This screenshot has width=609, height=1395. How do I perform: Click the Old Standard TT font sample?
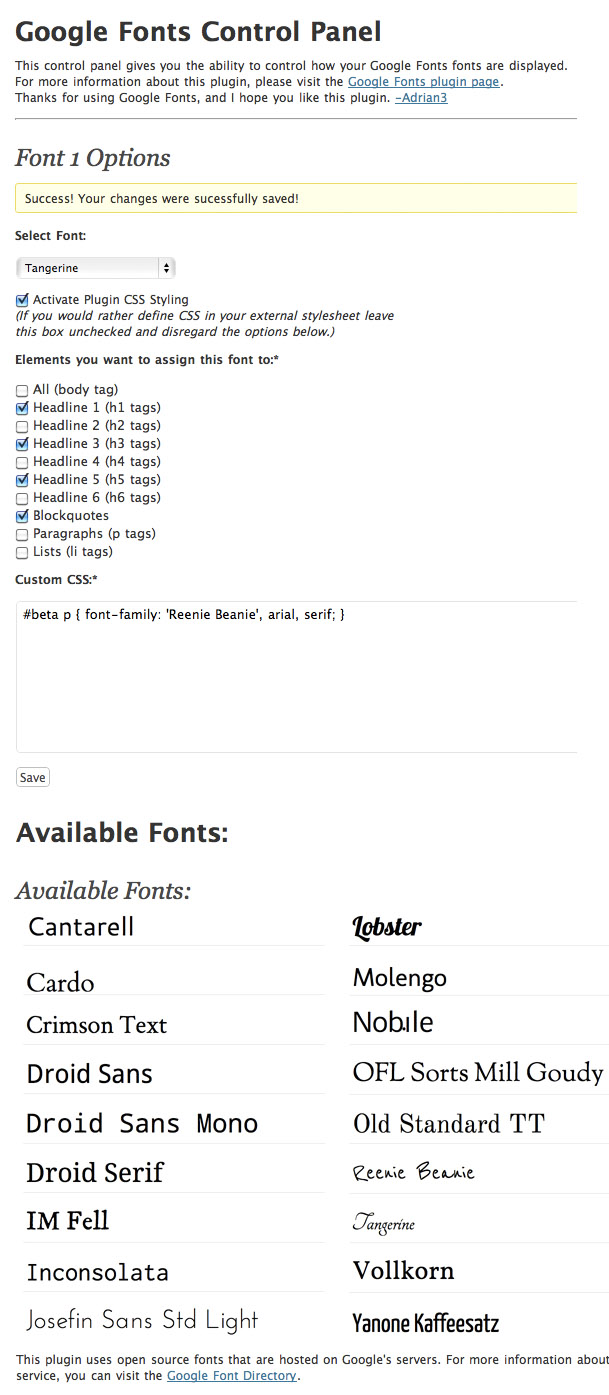[x=449, y=1124]
